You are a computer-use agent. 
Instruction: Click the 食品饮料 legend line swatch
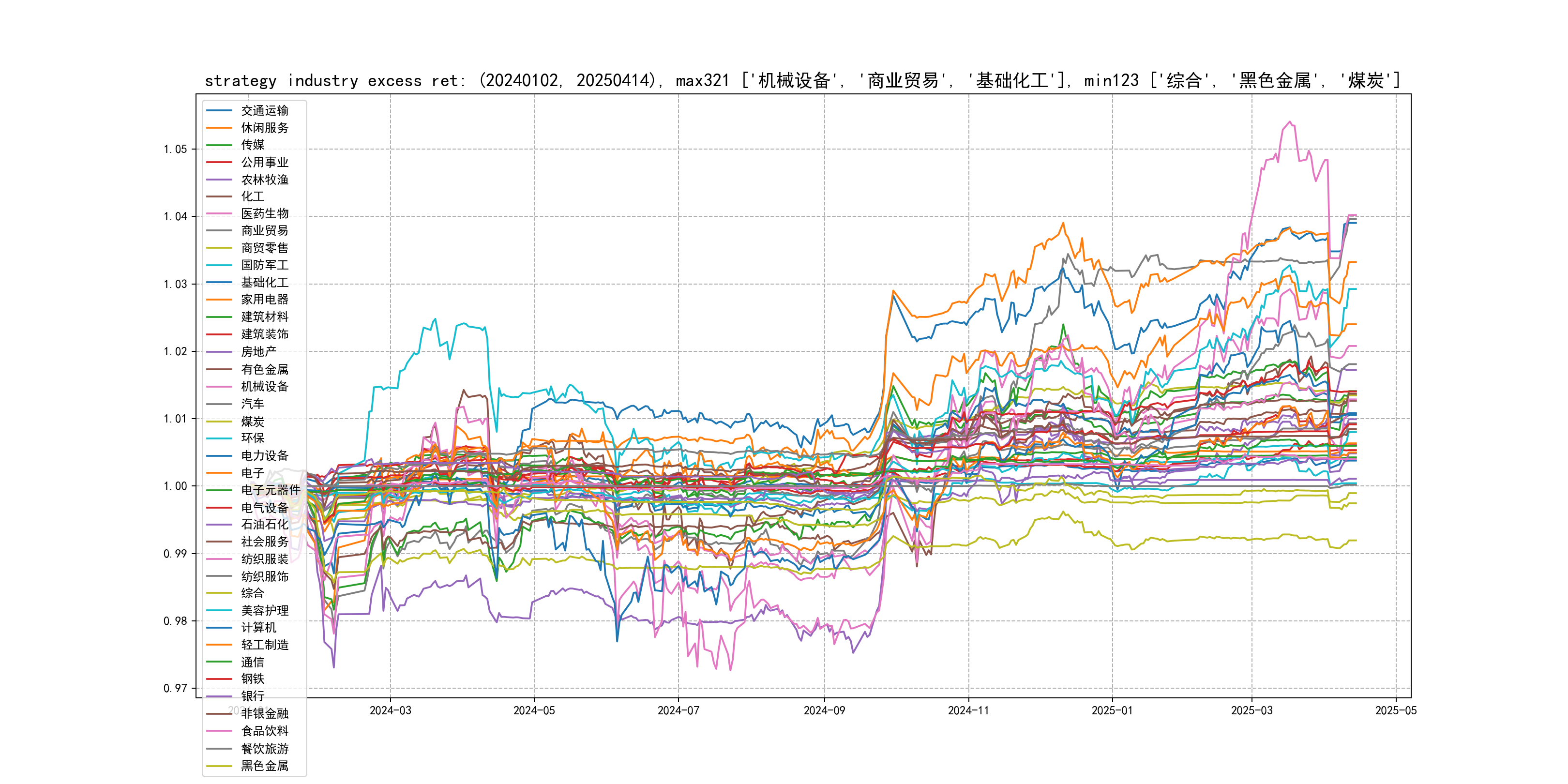click(x=219, y=731)
